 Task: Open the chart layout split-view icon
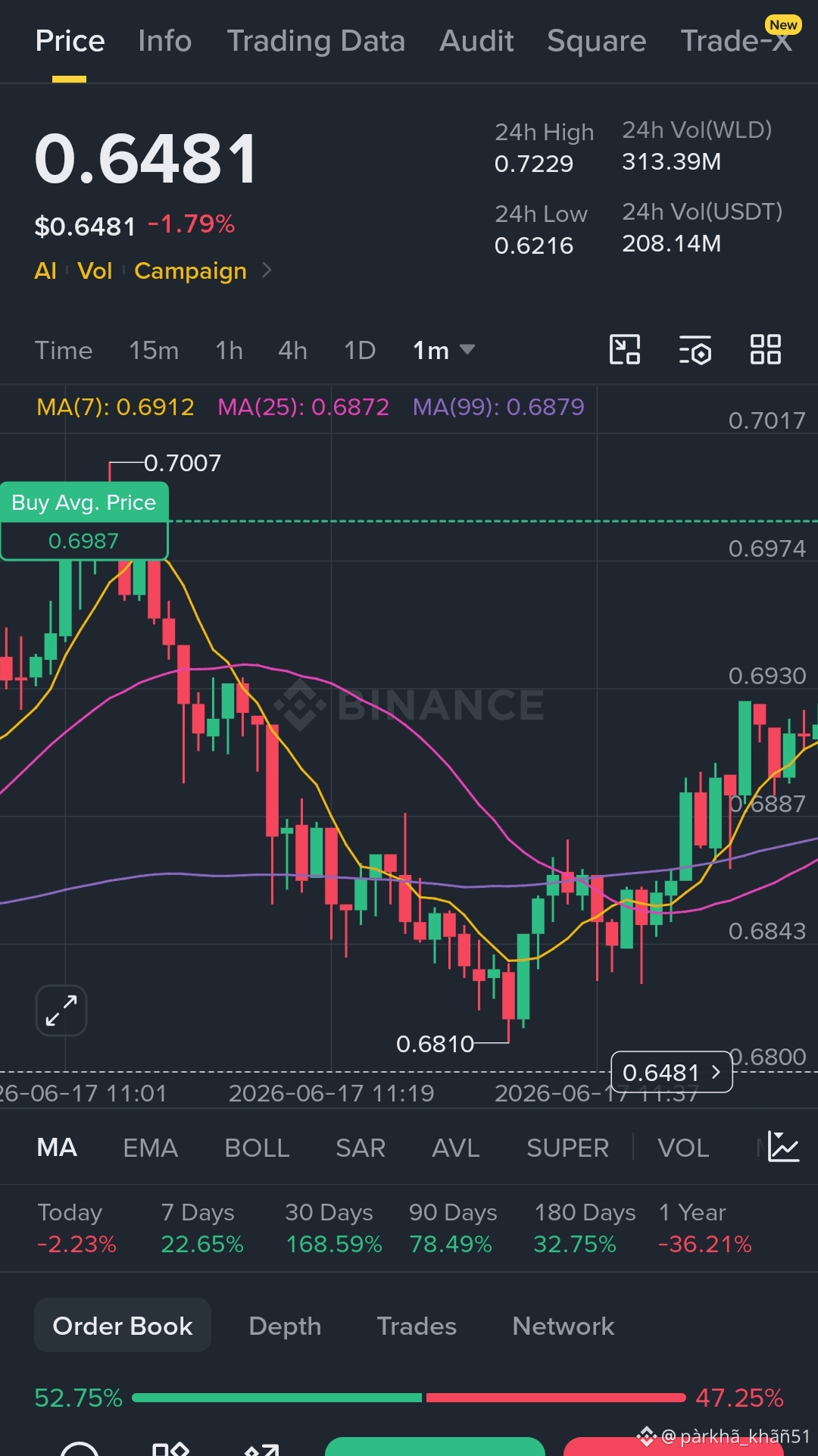point(625,350)
